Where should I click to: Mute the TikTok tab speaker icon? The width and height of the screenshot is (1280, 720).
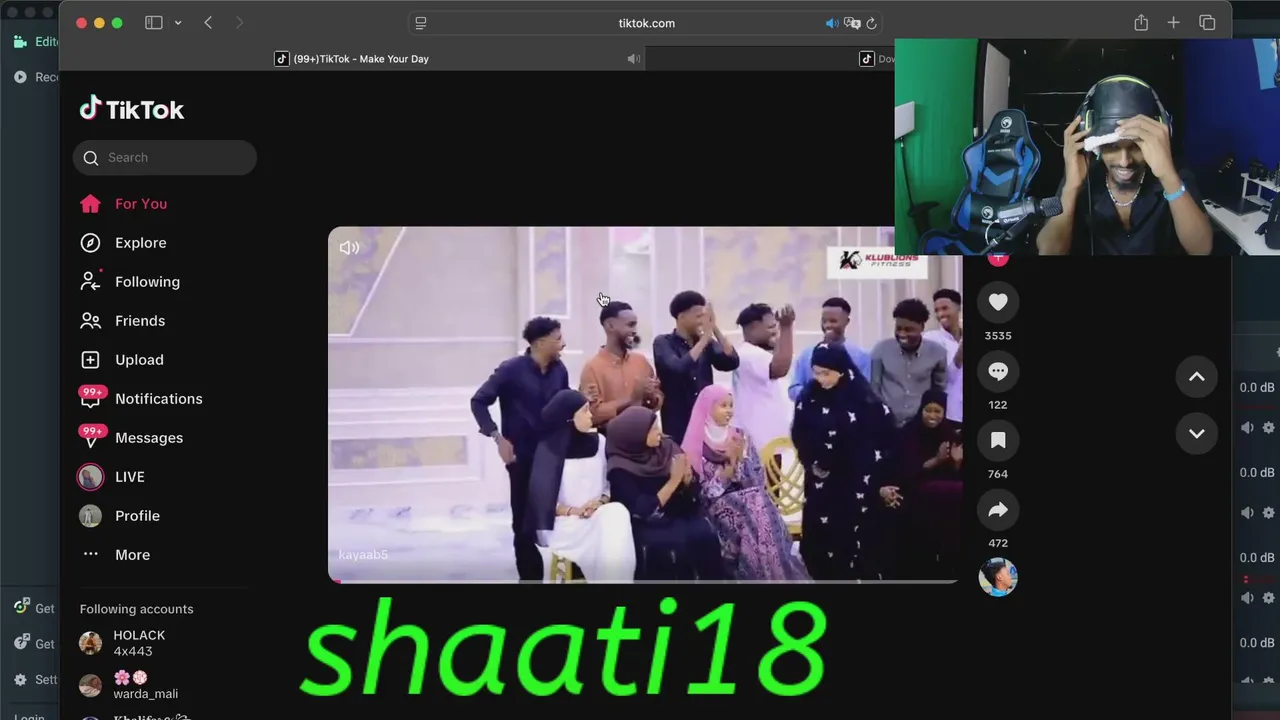point(633,59)
